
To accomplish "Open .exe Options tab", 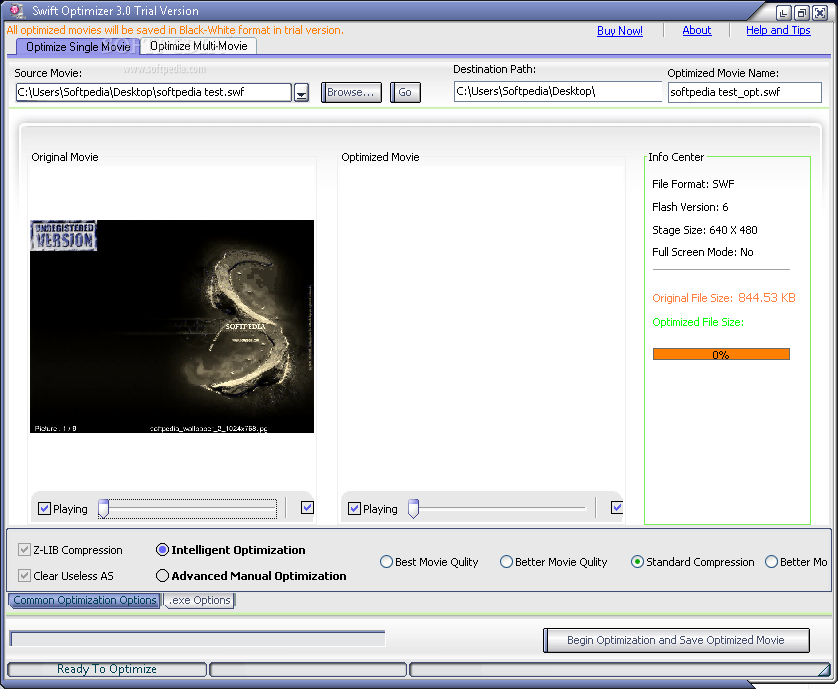I will pyautogui.click(x=200, y=600).
